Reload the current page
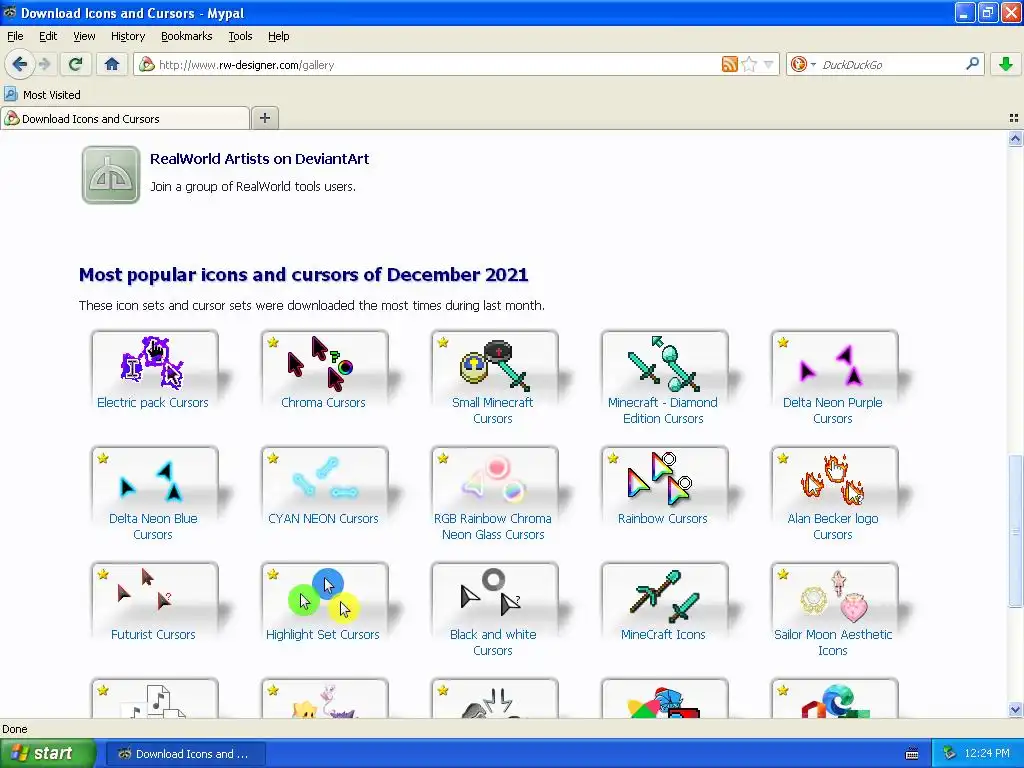 coord(75,64)
